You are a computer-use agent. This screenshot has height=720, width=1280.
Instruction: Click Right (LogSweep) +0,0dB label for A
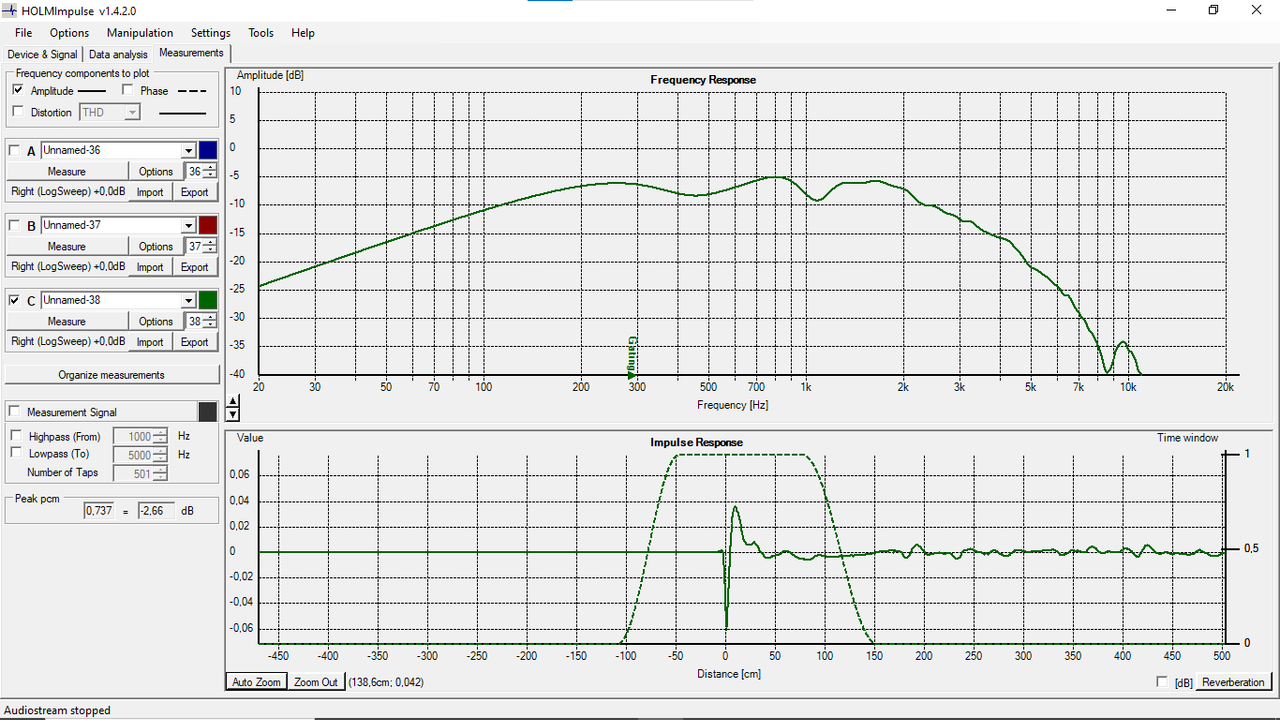[68, 191]
